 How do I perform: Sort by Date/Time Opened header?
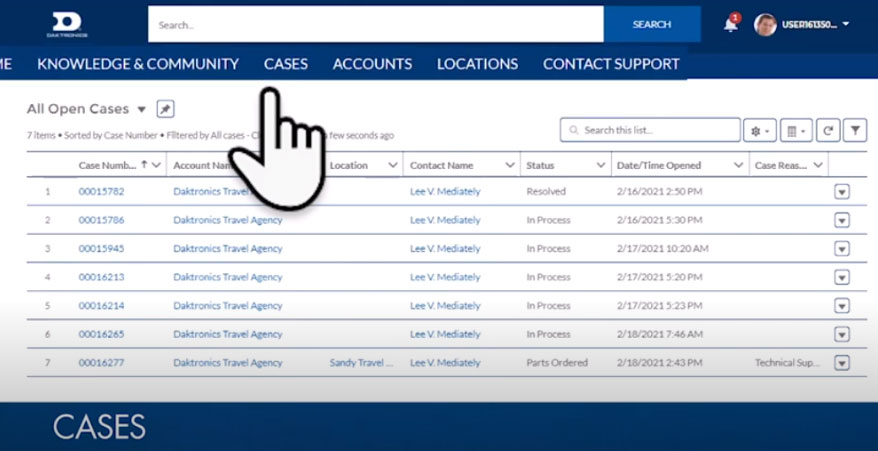coord(658,165)
